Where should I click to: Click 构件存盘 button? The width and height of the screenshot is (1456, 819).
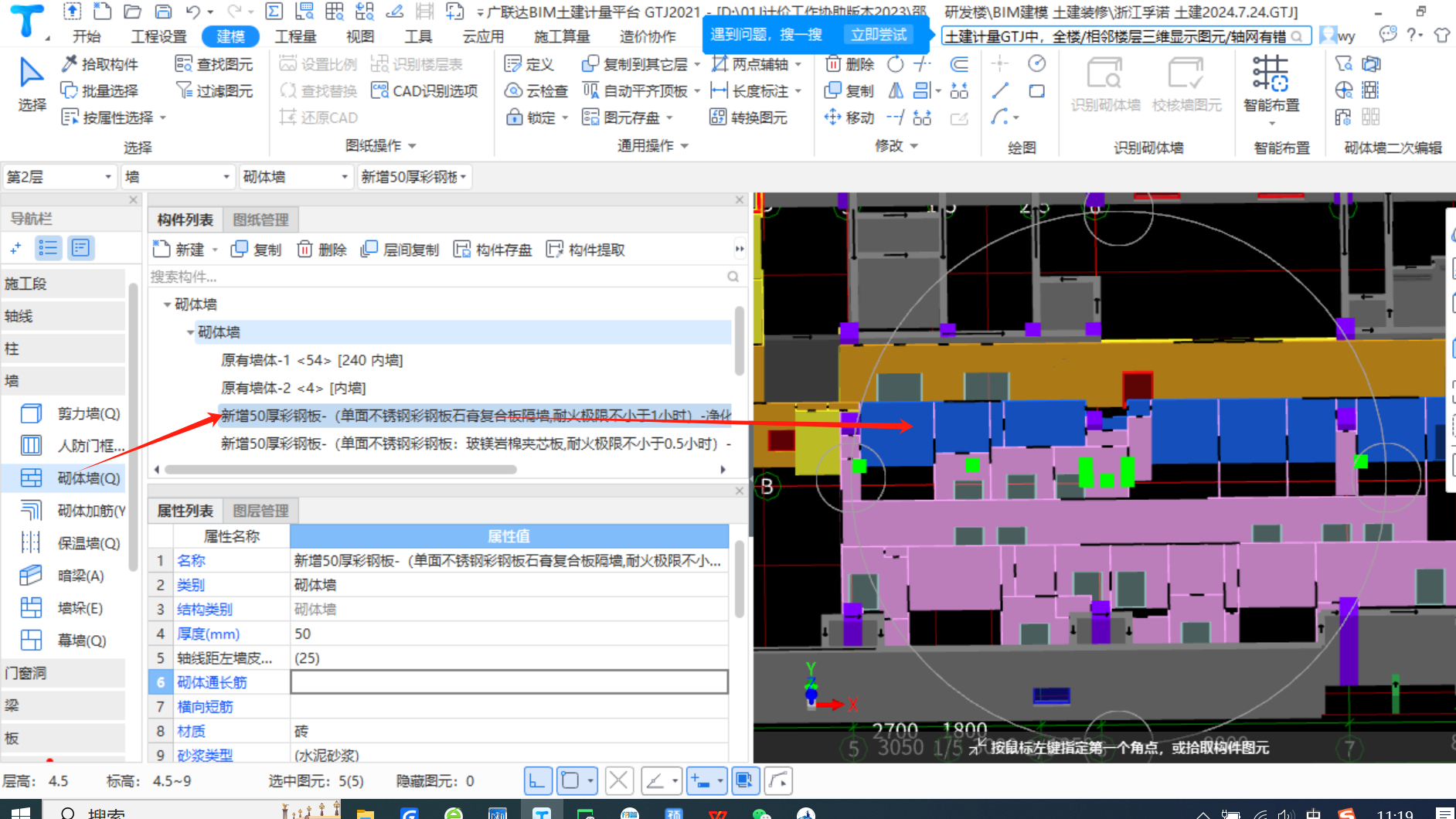[493, 250]
